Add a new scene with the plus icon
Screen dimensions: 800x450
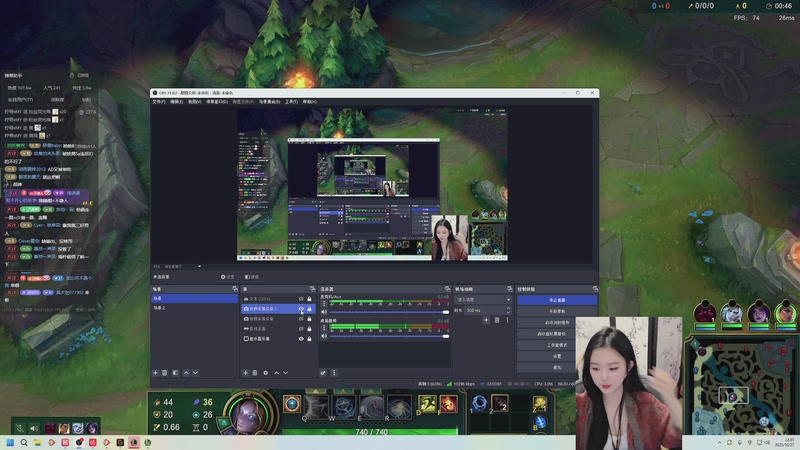click(156, 373)
